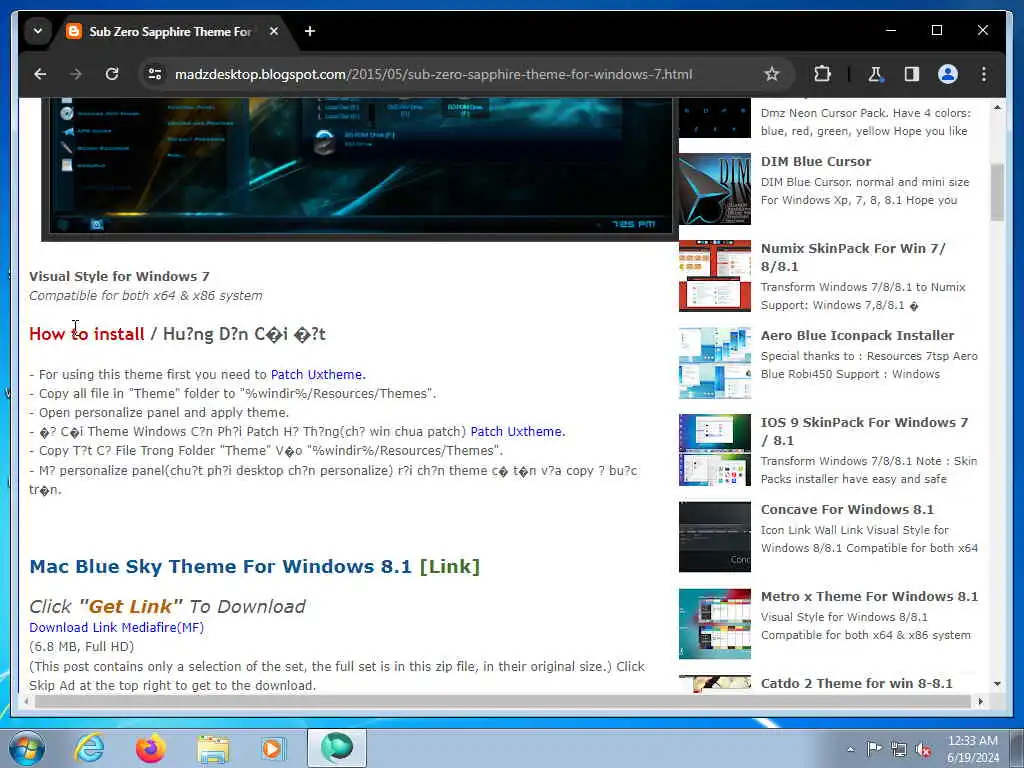The image size is (1024, 768).
Task: Open a new tab with plus button
Action: 310,31
